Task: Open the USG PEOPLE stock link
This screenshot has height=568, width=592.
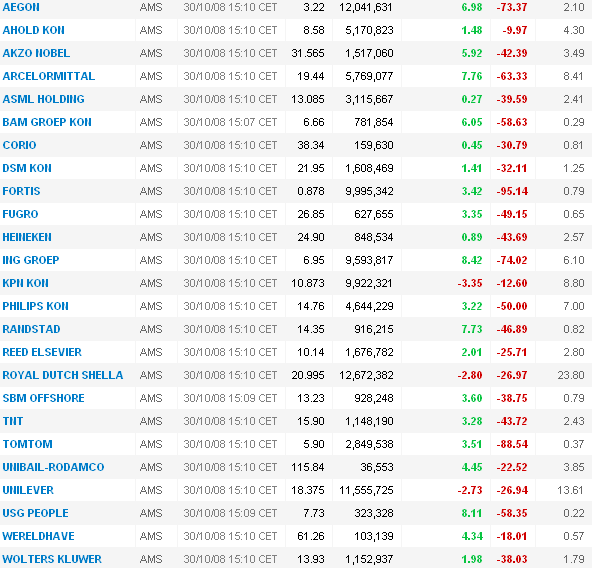Action: (35, 514)
